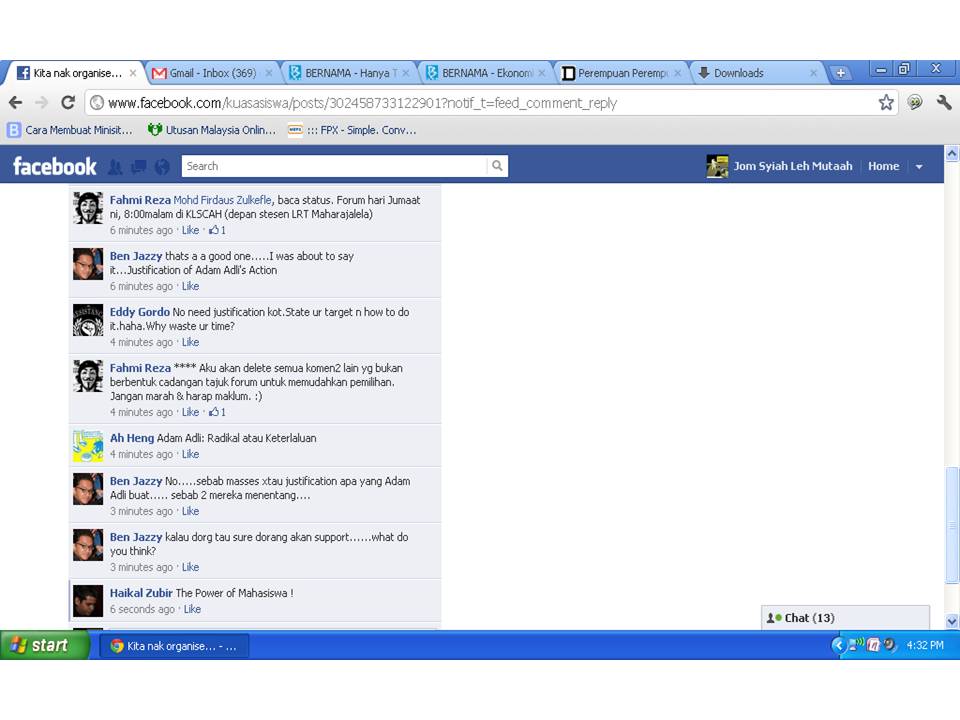Switch to Perempuan Perempuan tab
960x720 pixels.
(621, 73)
